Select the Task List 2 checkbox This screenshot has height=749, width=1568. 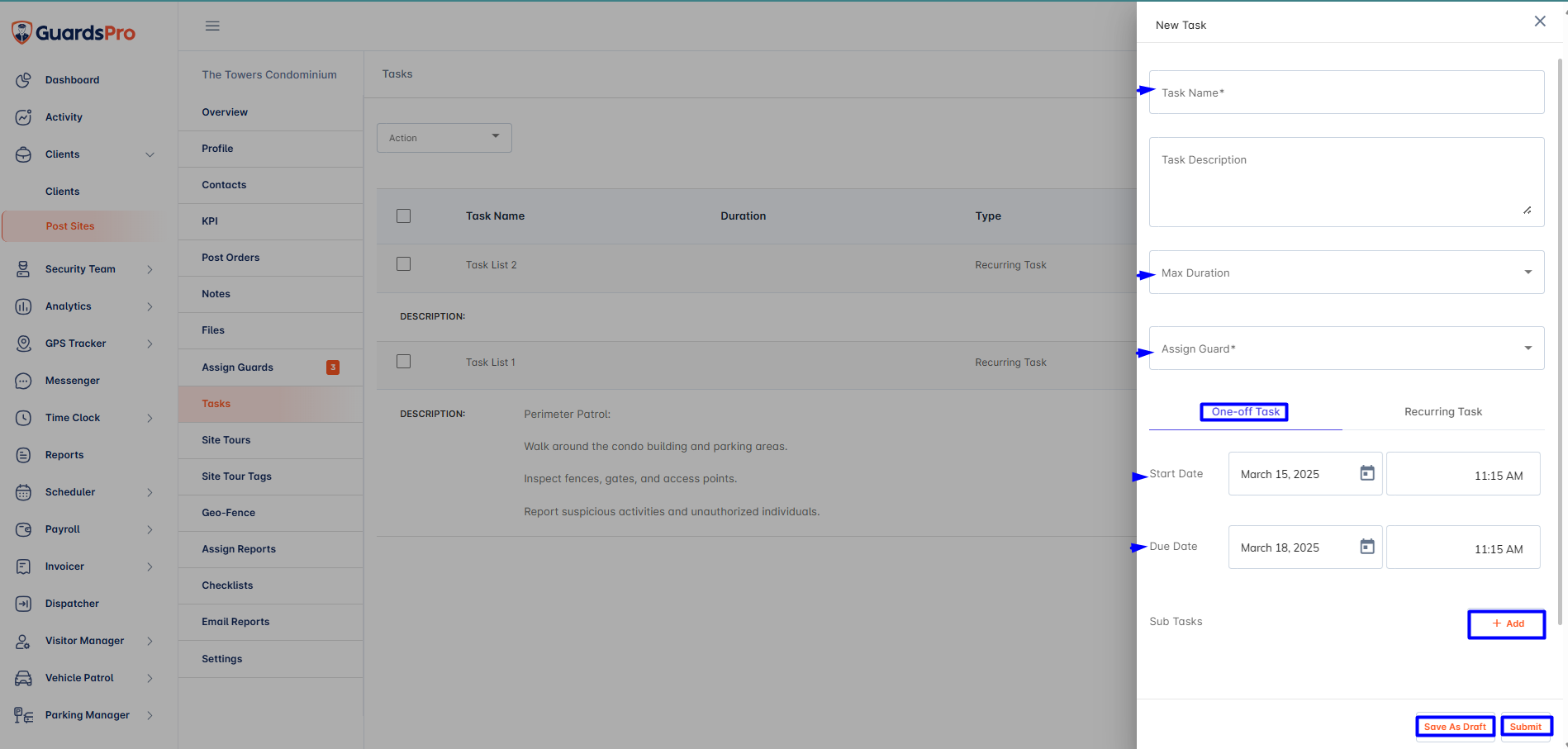403,264
